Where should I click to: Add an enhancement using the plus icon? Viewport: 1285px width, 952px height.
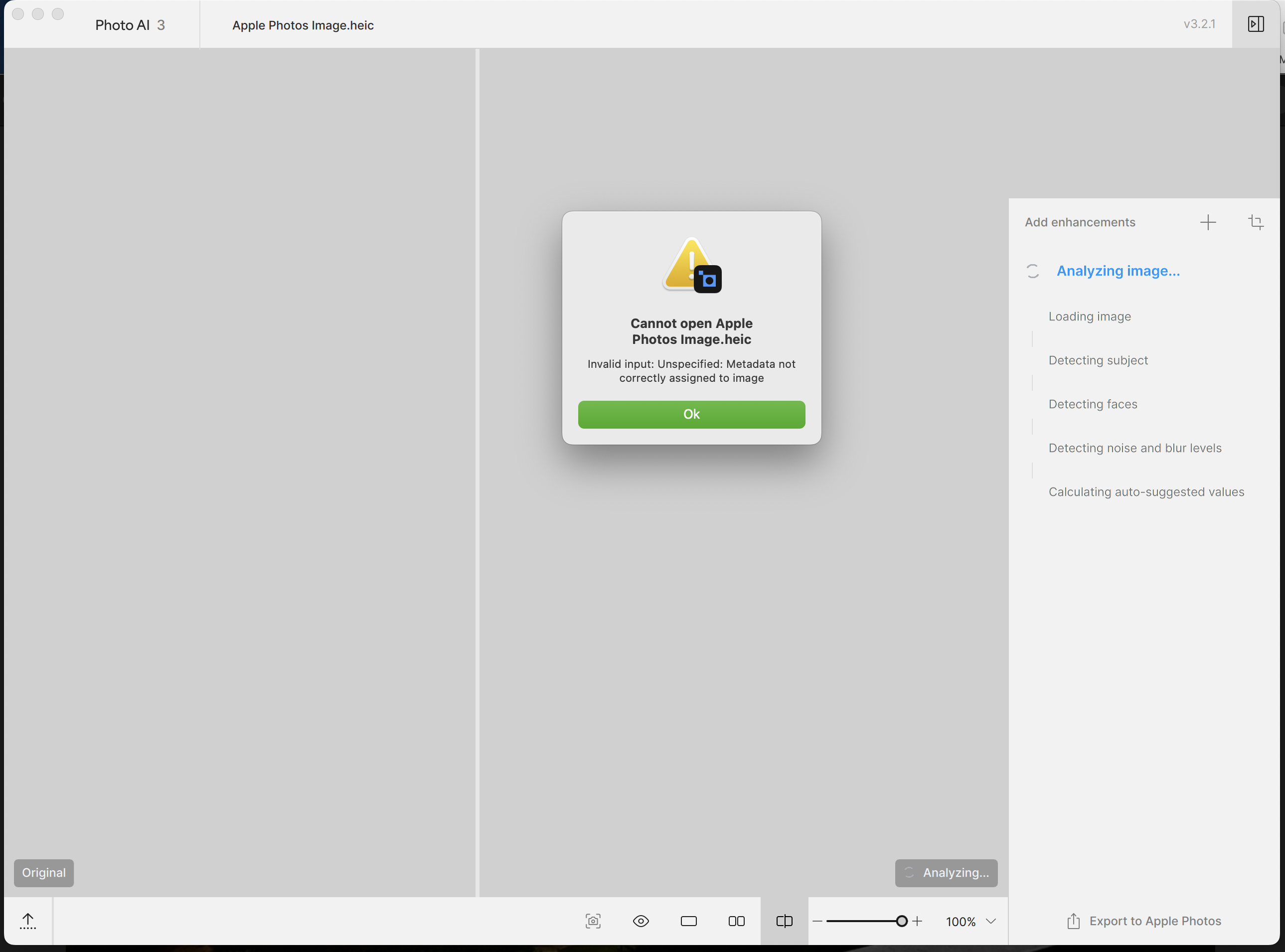click(1208, 222)
